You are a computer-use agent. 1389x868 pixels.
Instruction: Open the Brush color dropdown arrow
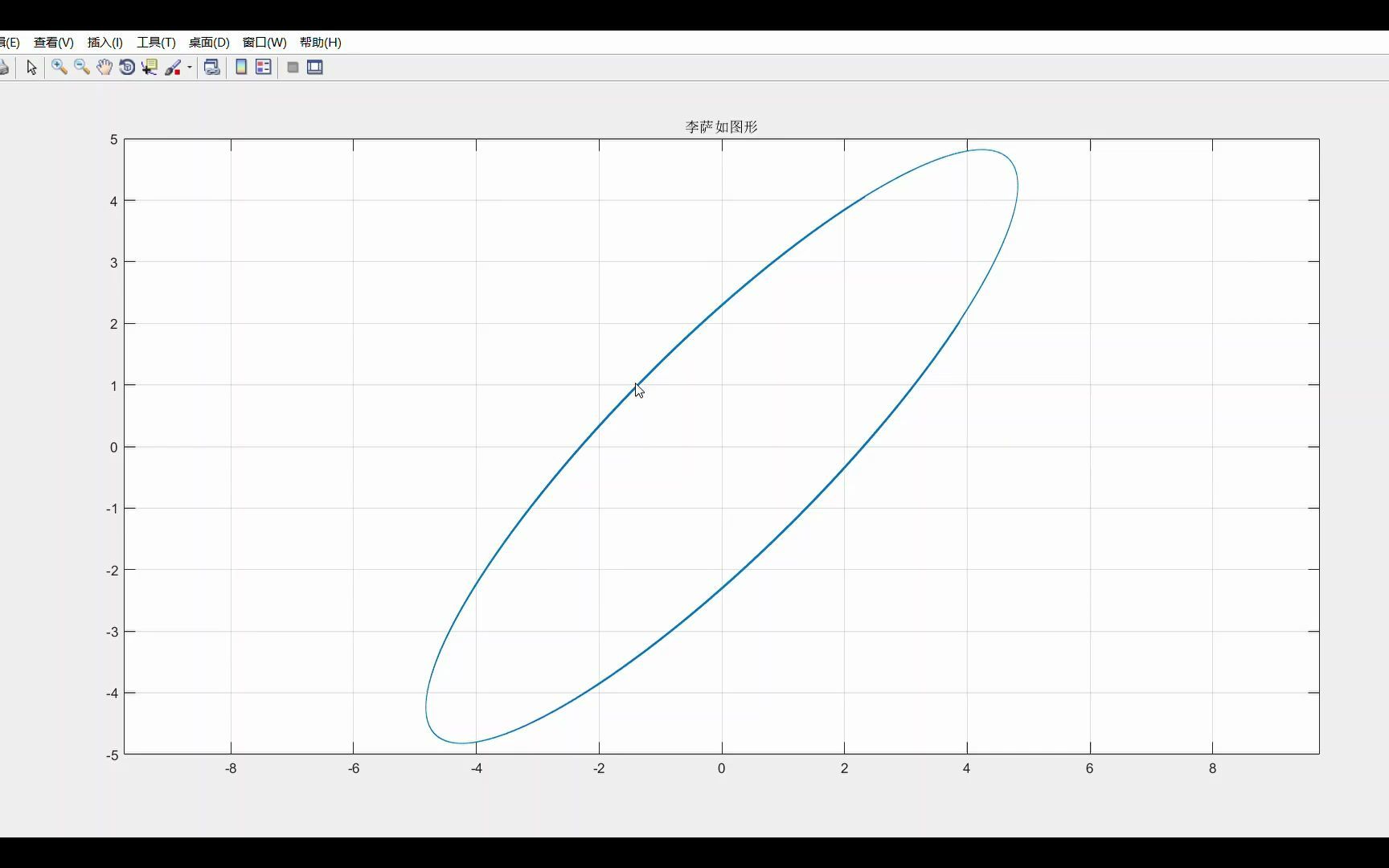pos(190,68)
